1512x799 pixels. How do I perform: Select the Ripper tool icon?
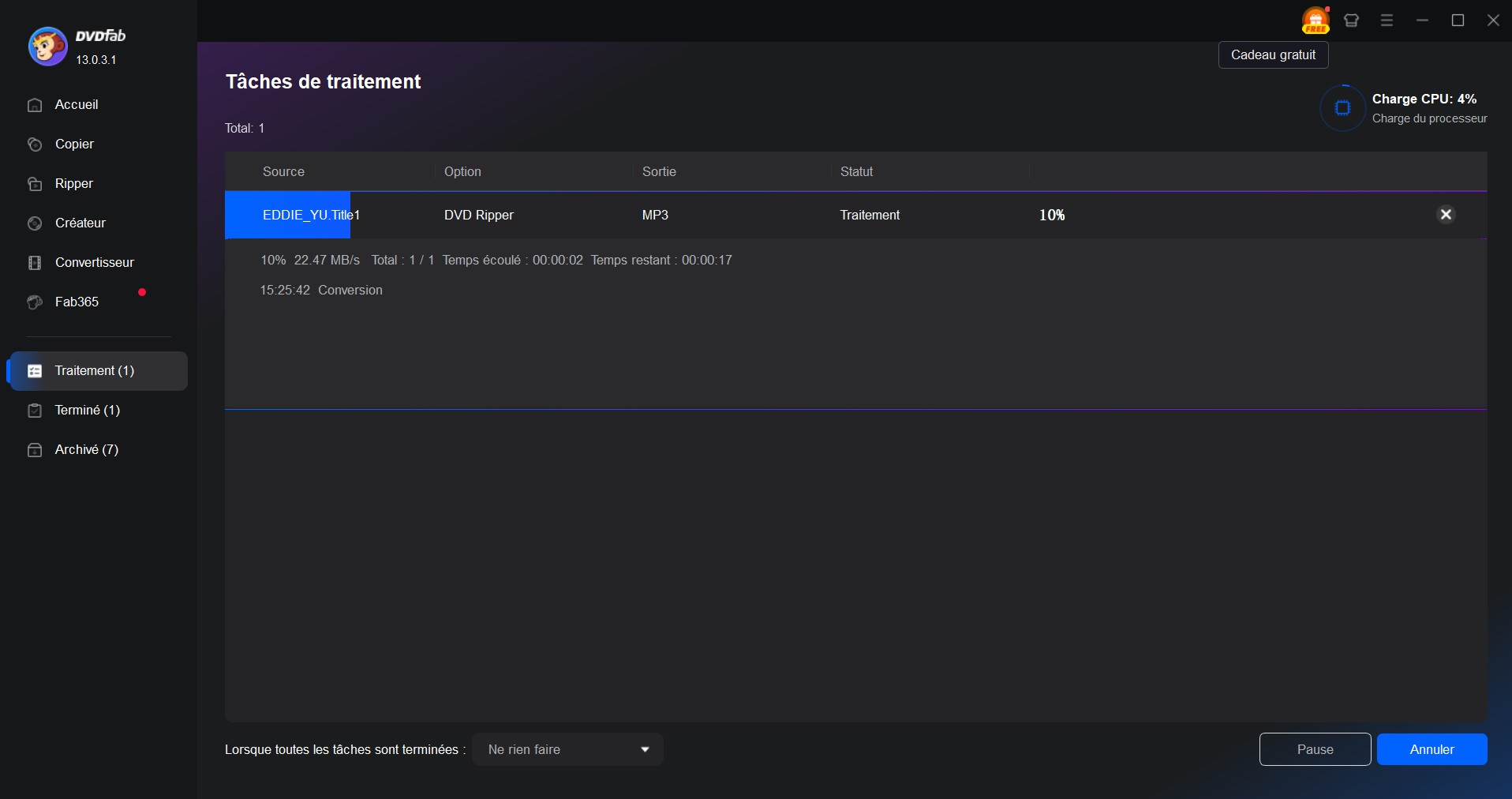click(36, 183)
